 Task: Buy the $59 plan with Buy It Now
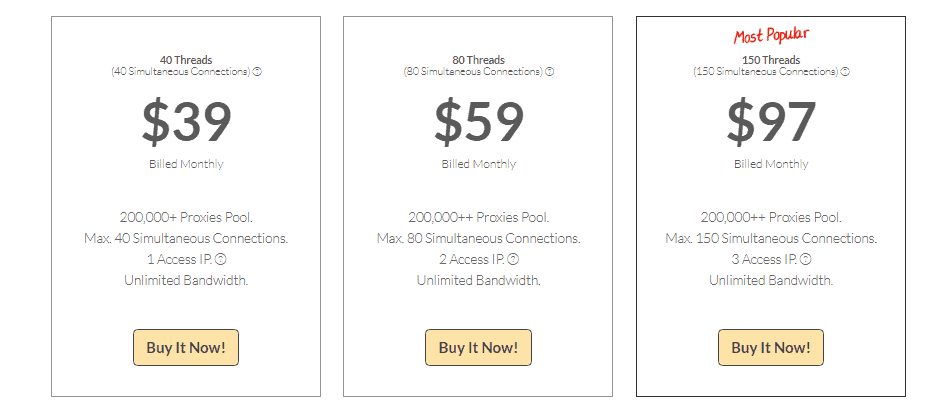coord(478,348)
